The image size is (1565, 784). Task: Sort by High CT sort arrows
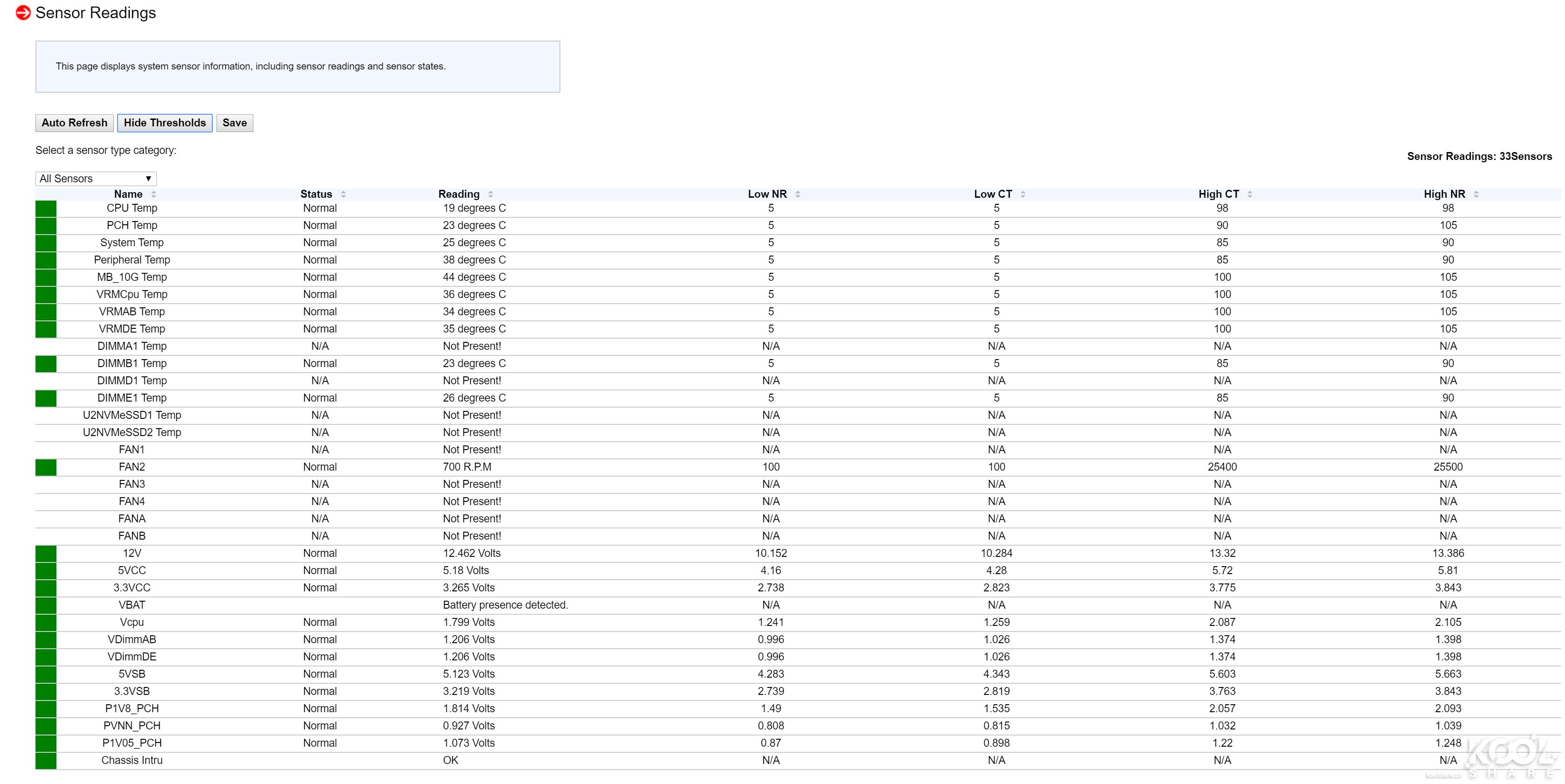(1250, 194)
